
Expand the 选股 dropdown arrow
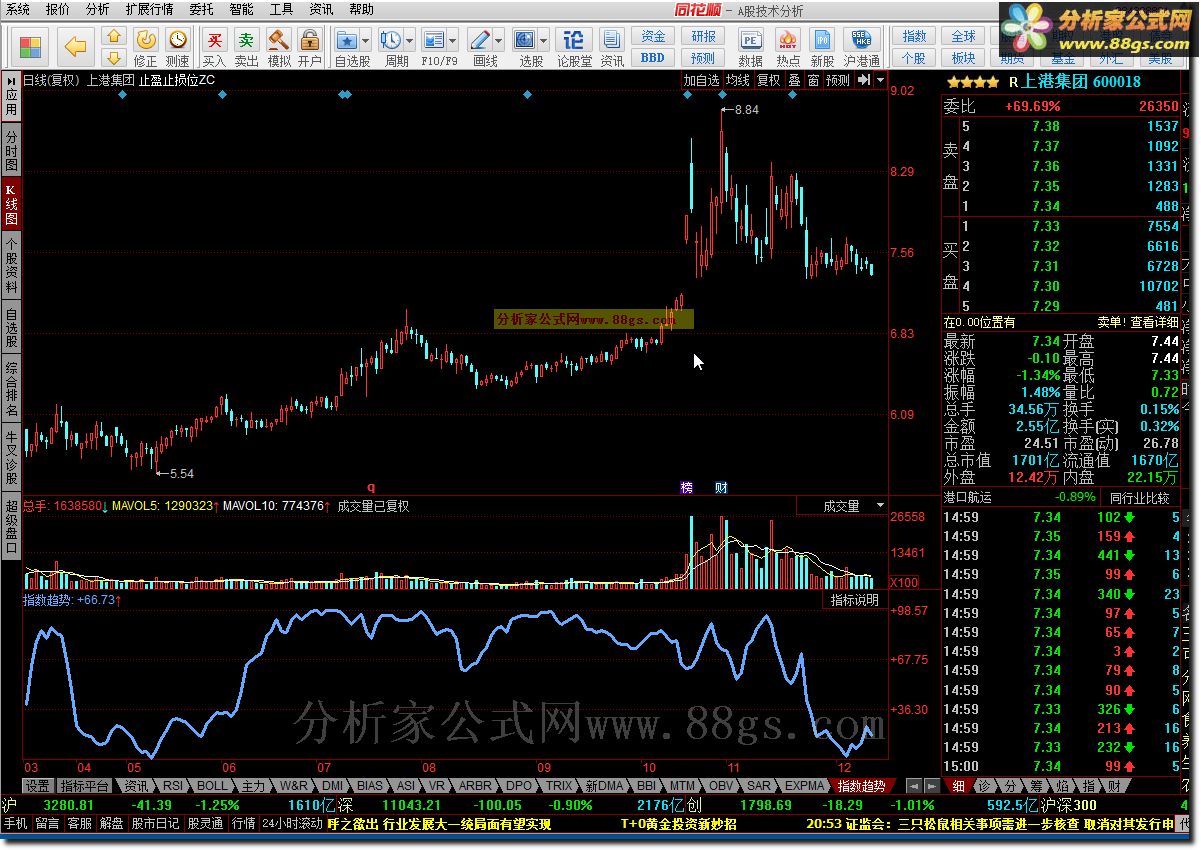click(544, 41)
